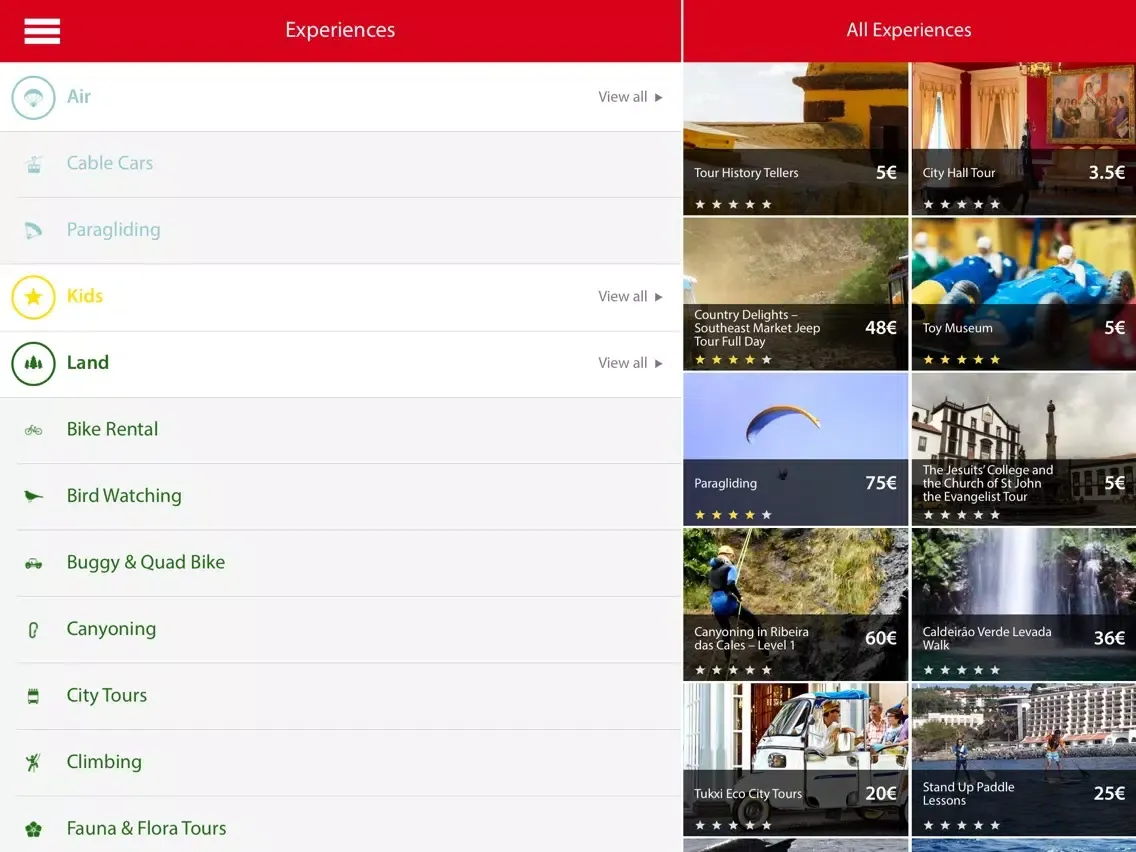Viewport: 1136px width, 852px height.
Task: Expand View all for Air
Action: tap(630, 97)
